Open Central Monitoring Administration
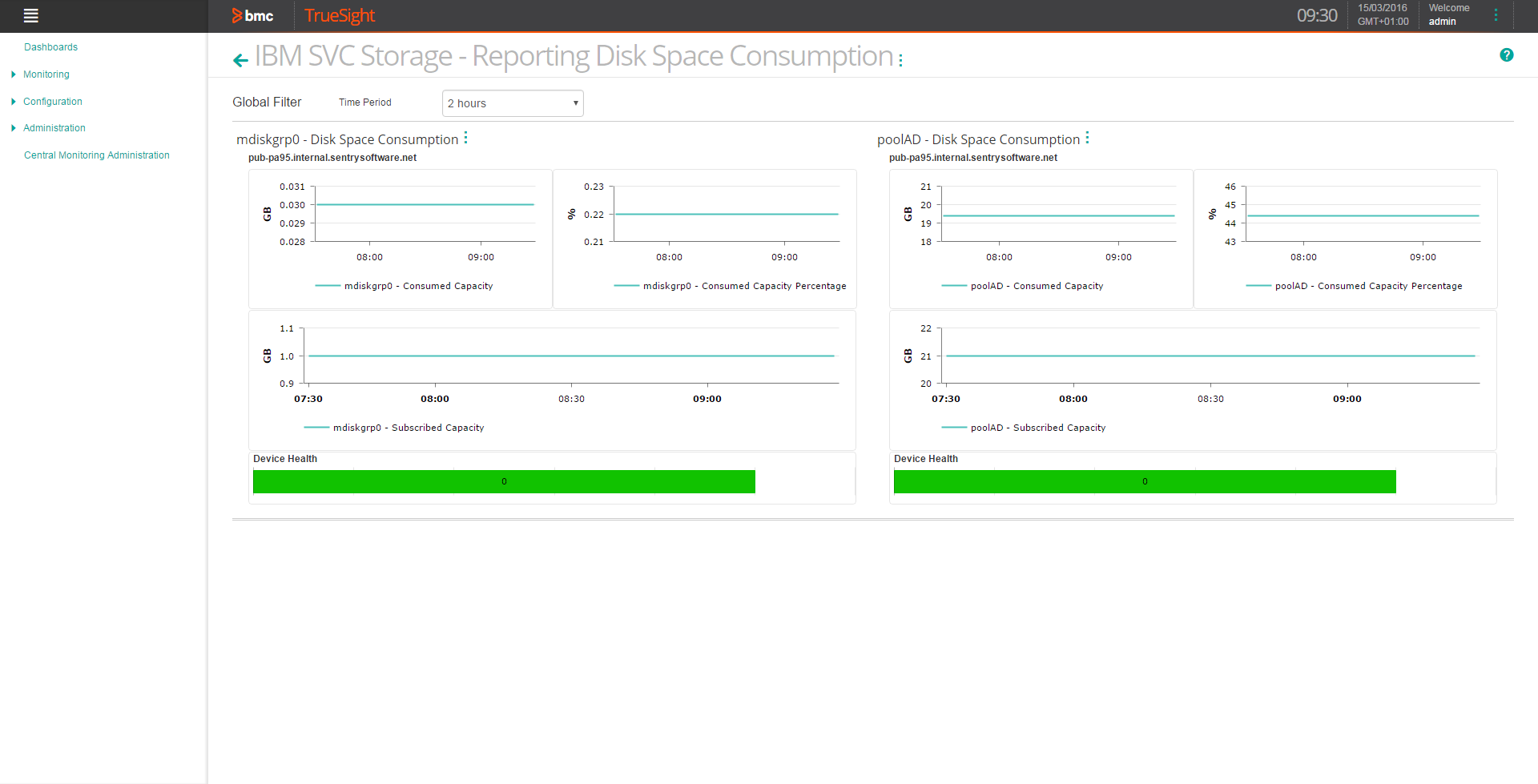 tap(97, 155)
